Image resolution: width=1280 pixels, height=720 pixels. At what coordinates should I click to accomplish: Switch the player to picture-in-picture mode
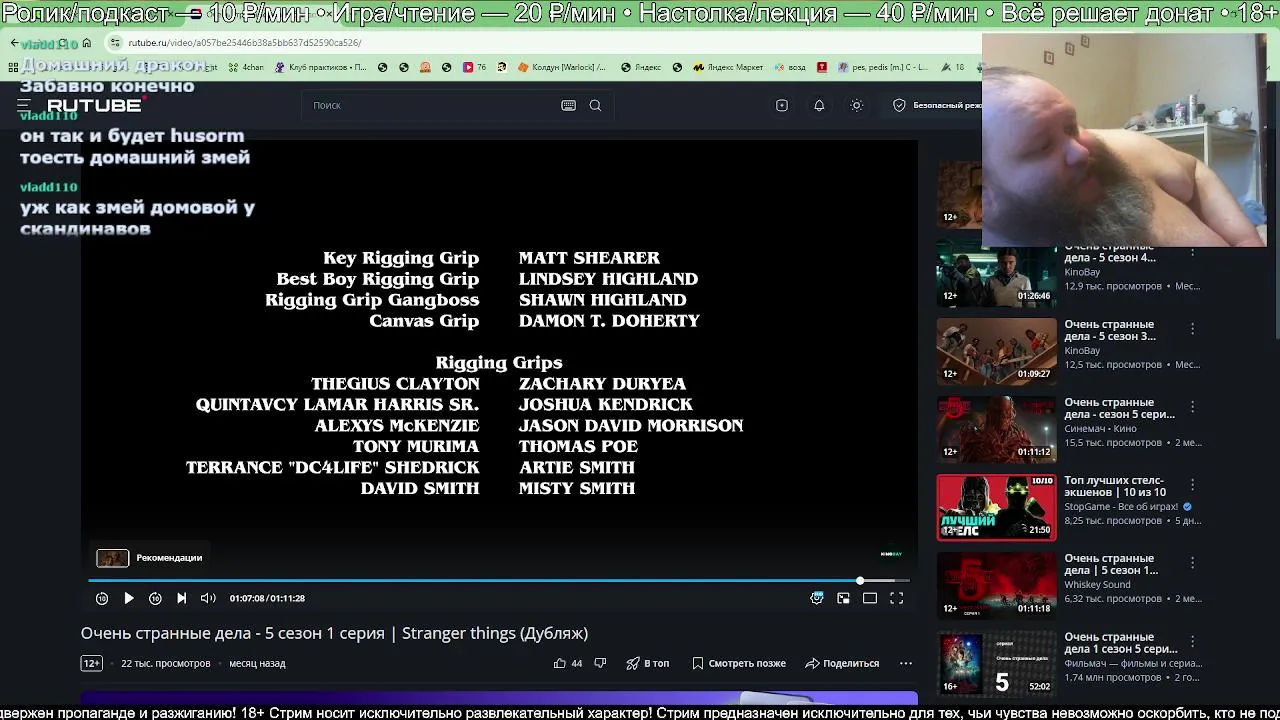click(x=843, y=598)
